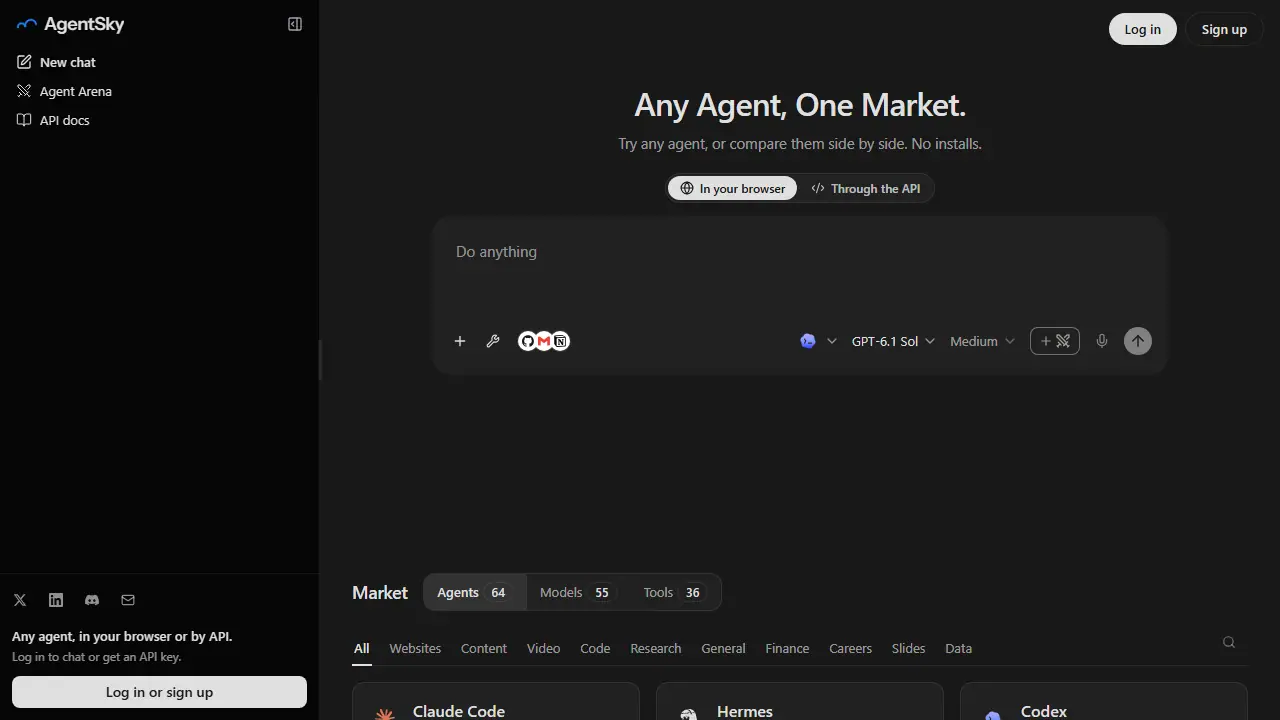Send the prompt with the up-arrow button
The width and height of the screenshot is (1280, 720).
[x=1138, y=341]
